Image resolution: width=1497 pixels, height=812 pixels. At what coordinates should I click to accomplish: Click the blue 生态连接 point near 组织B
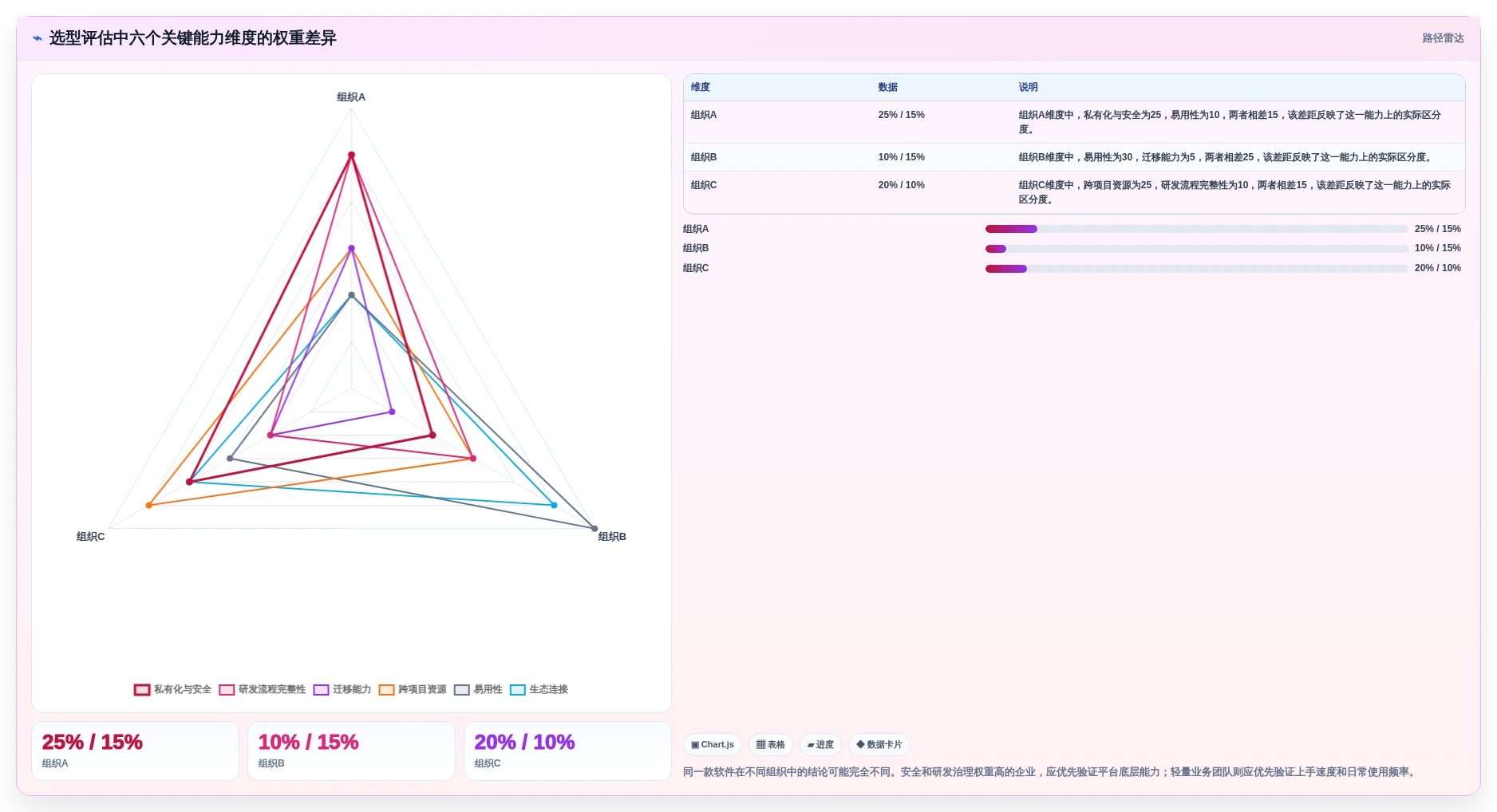[554, 505]
